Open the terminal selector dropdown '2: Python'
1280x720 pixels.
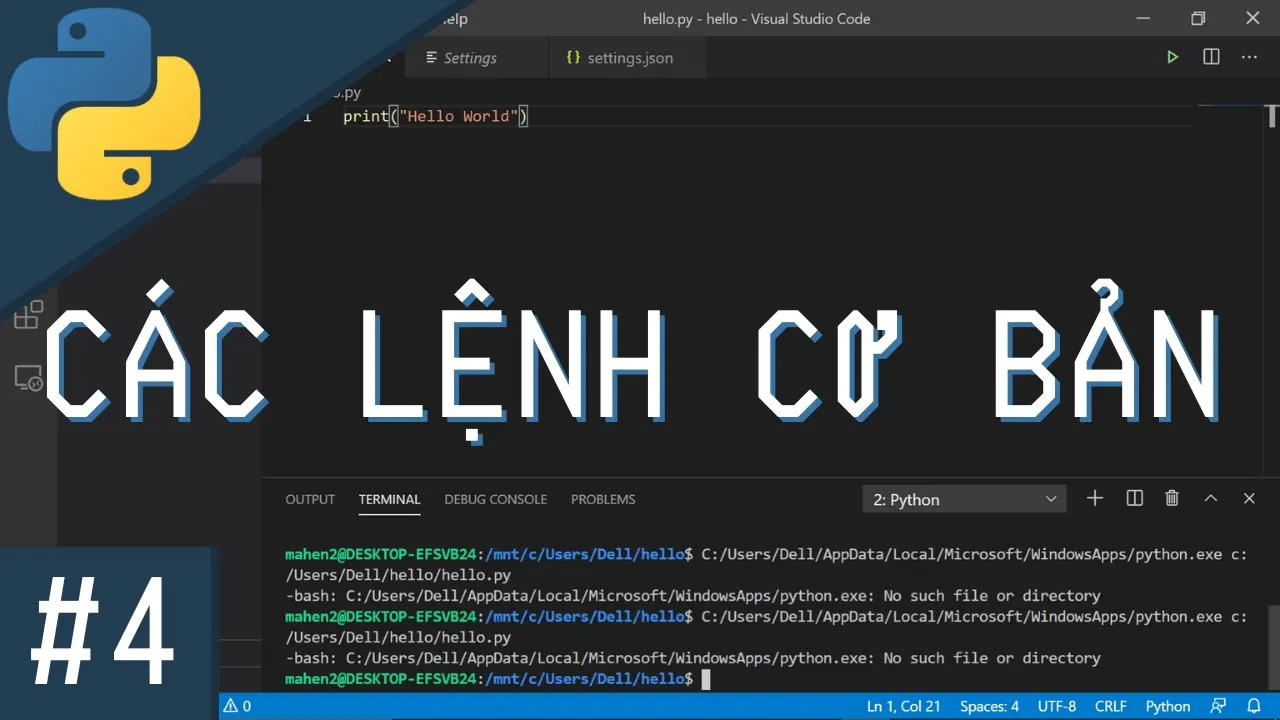[964, 499]
